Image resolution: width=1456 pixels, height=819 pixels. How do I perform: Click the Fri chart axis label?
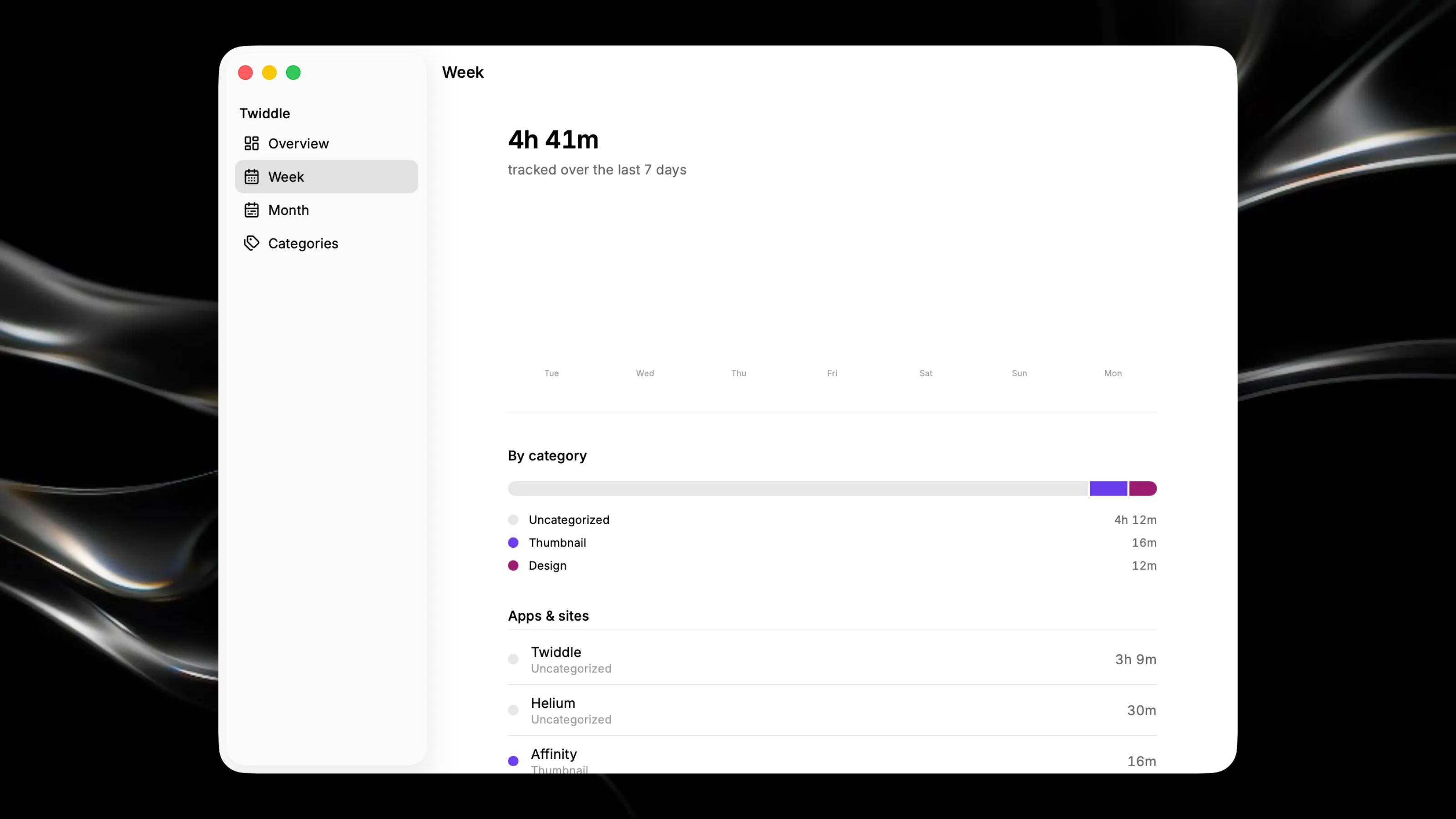[x=832, y=373]
